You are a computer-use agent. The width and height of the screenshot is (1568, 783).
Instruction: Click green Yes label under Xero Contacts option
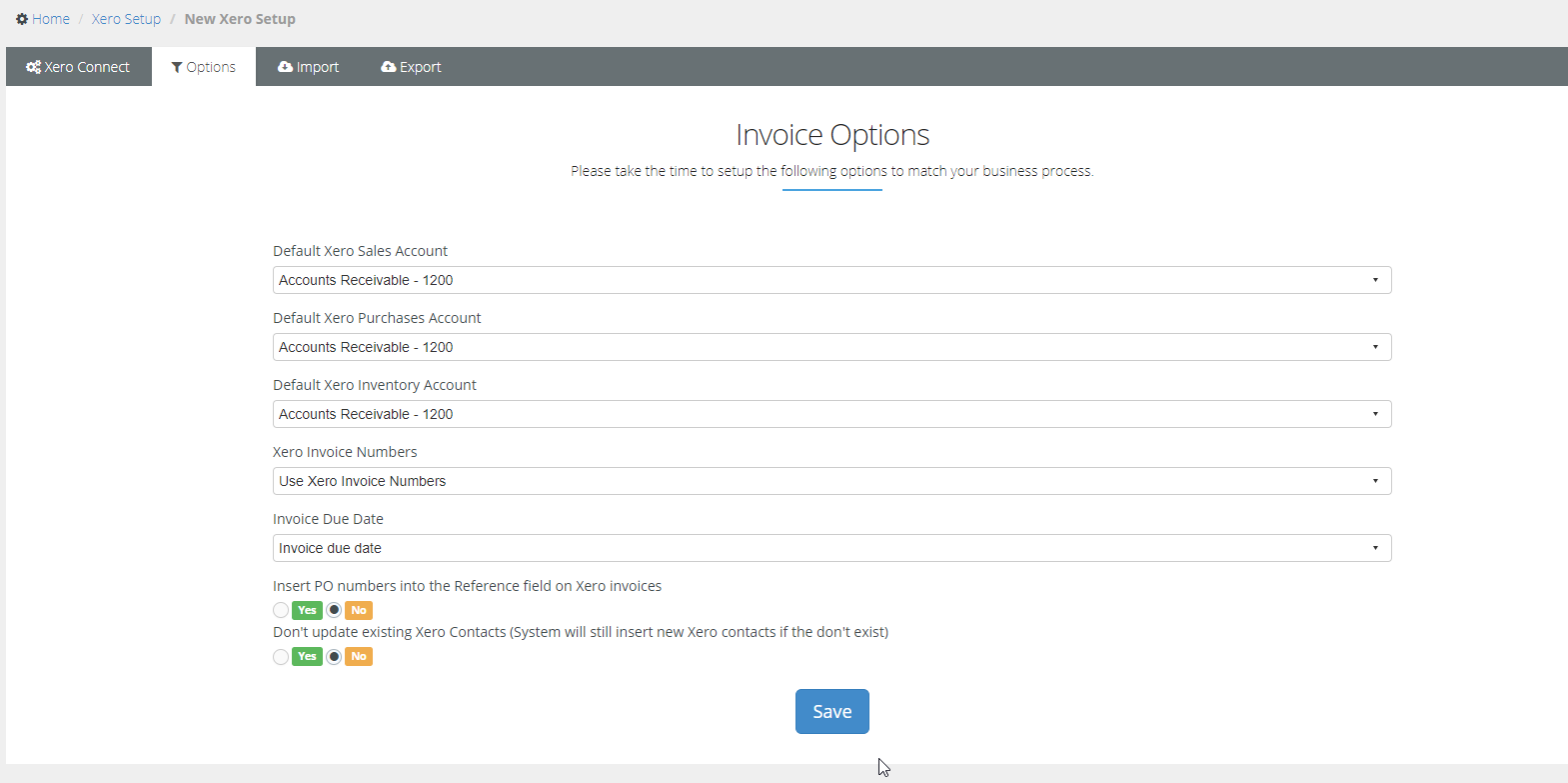[x=307, y=657]
